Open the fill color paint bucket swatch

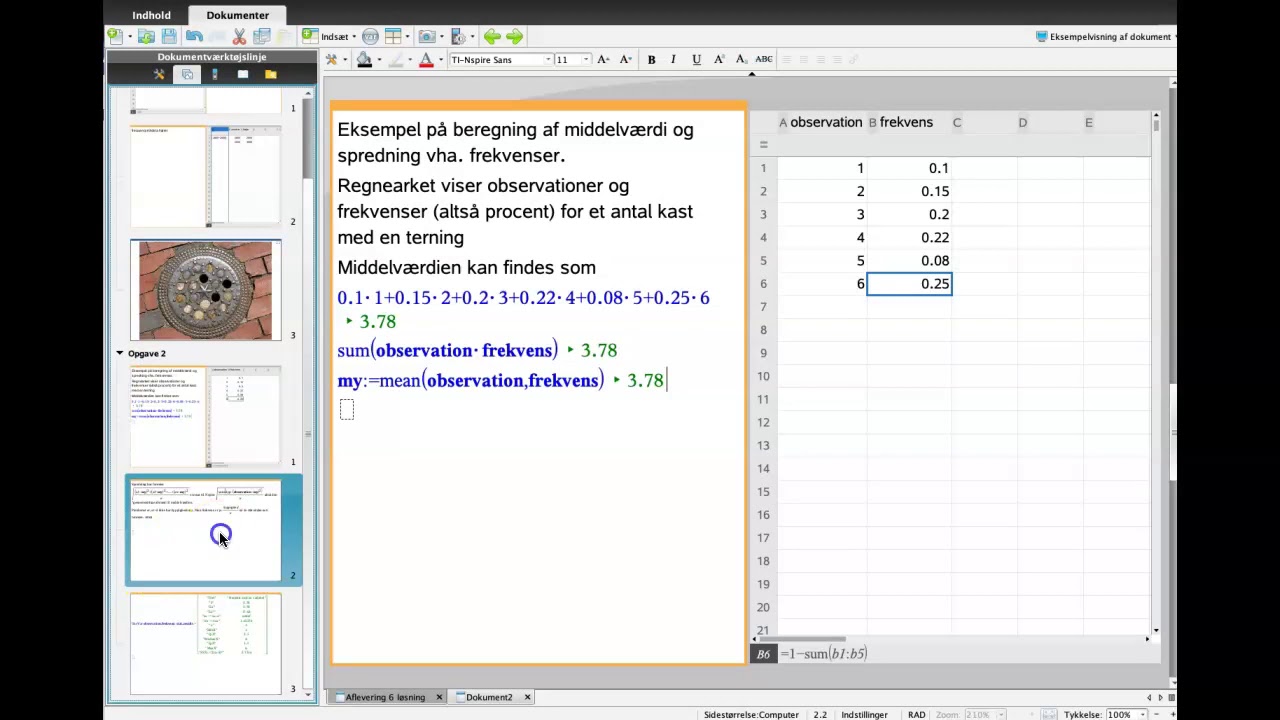pyautogui.click(x=364, y=60)
